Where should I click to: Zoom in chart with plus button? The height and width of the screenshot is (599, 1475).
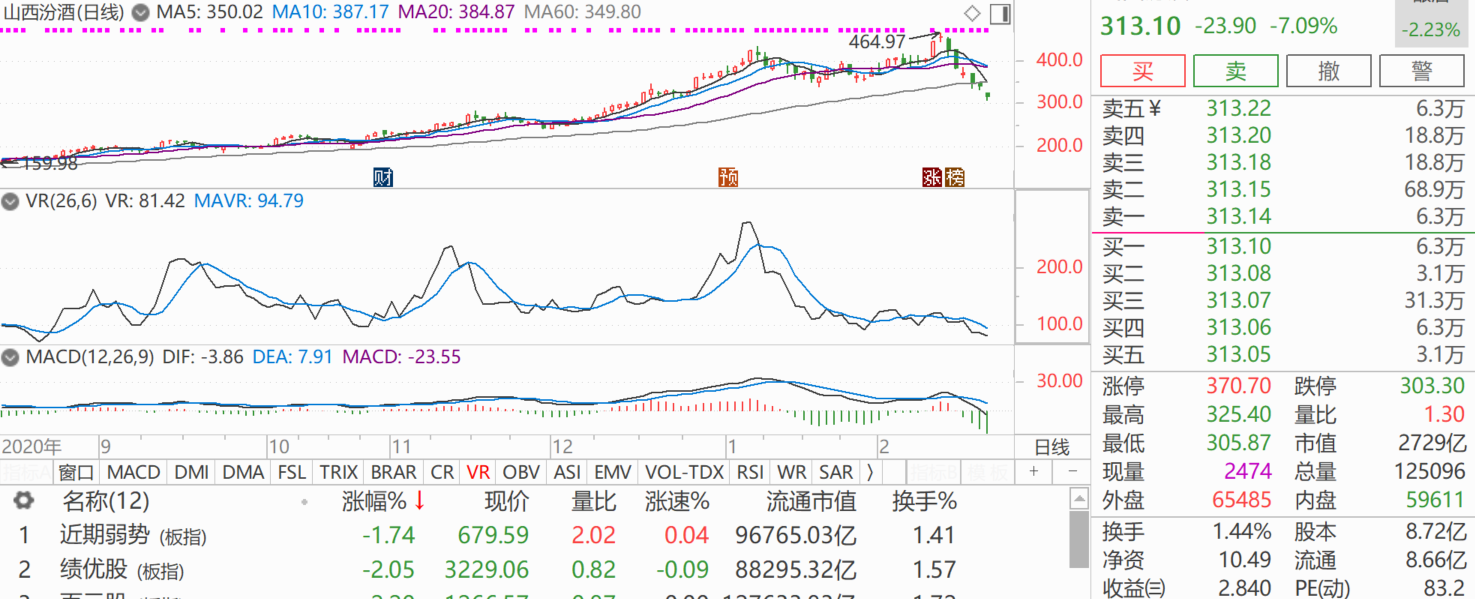[x=1034, y=472]
